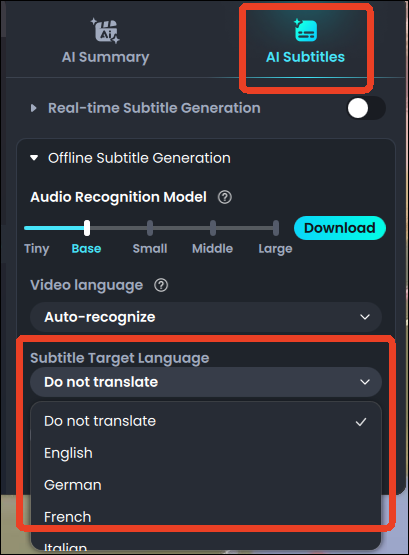Set model slider to Small tick

[150, 228]
